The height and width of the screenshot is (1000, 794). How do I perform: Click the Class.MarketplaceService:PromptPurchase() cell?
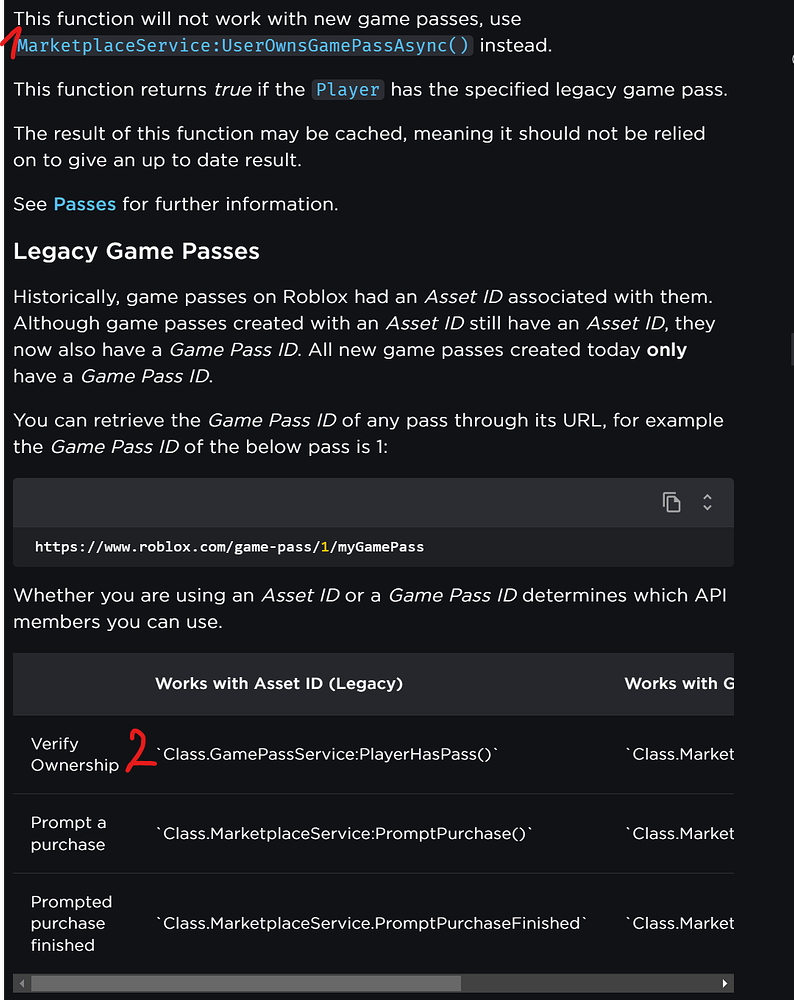[x=344, y=834]
